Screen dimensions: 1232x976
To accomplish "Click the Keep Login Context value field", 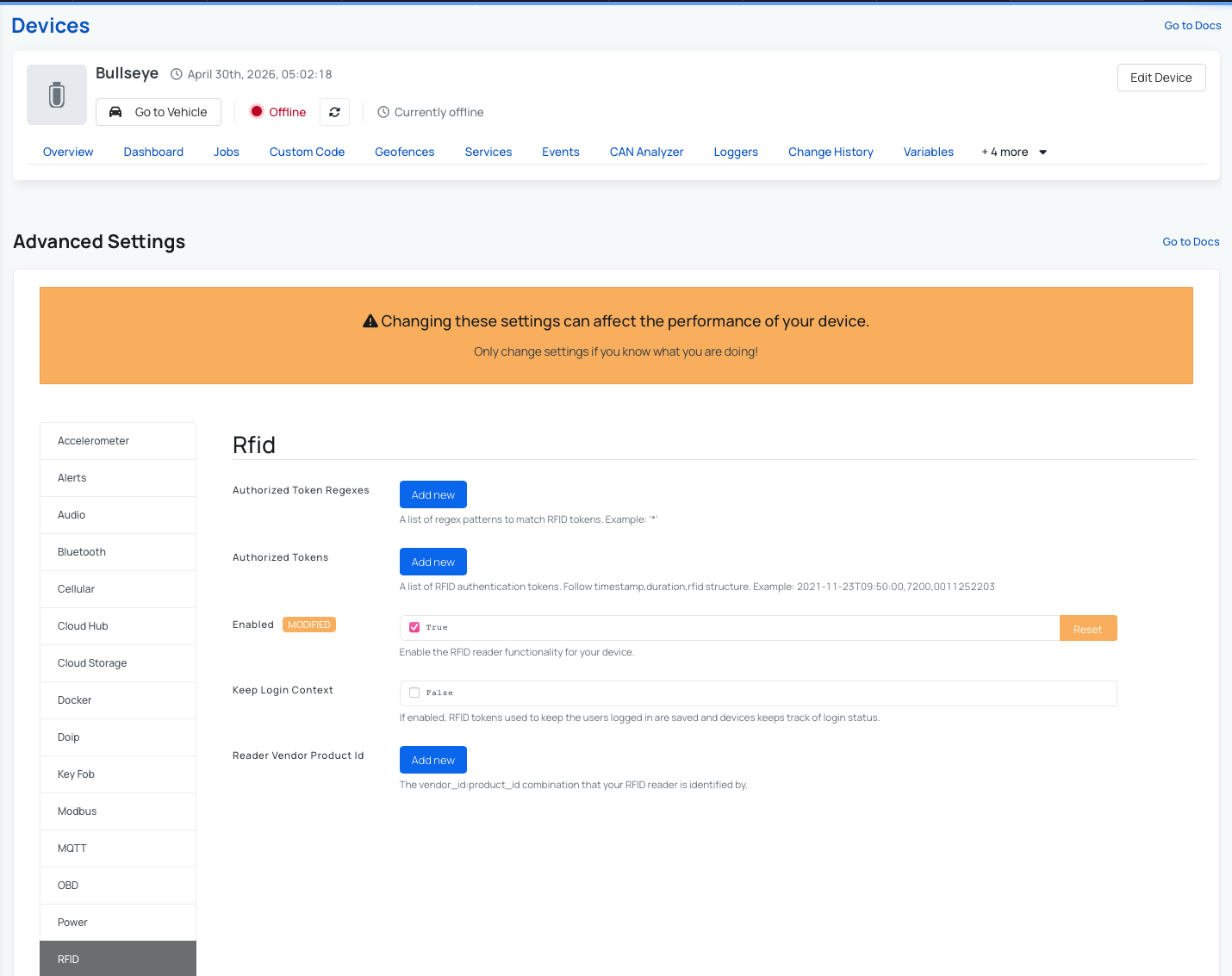I will 758,693.
